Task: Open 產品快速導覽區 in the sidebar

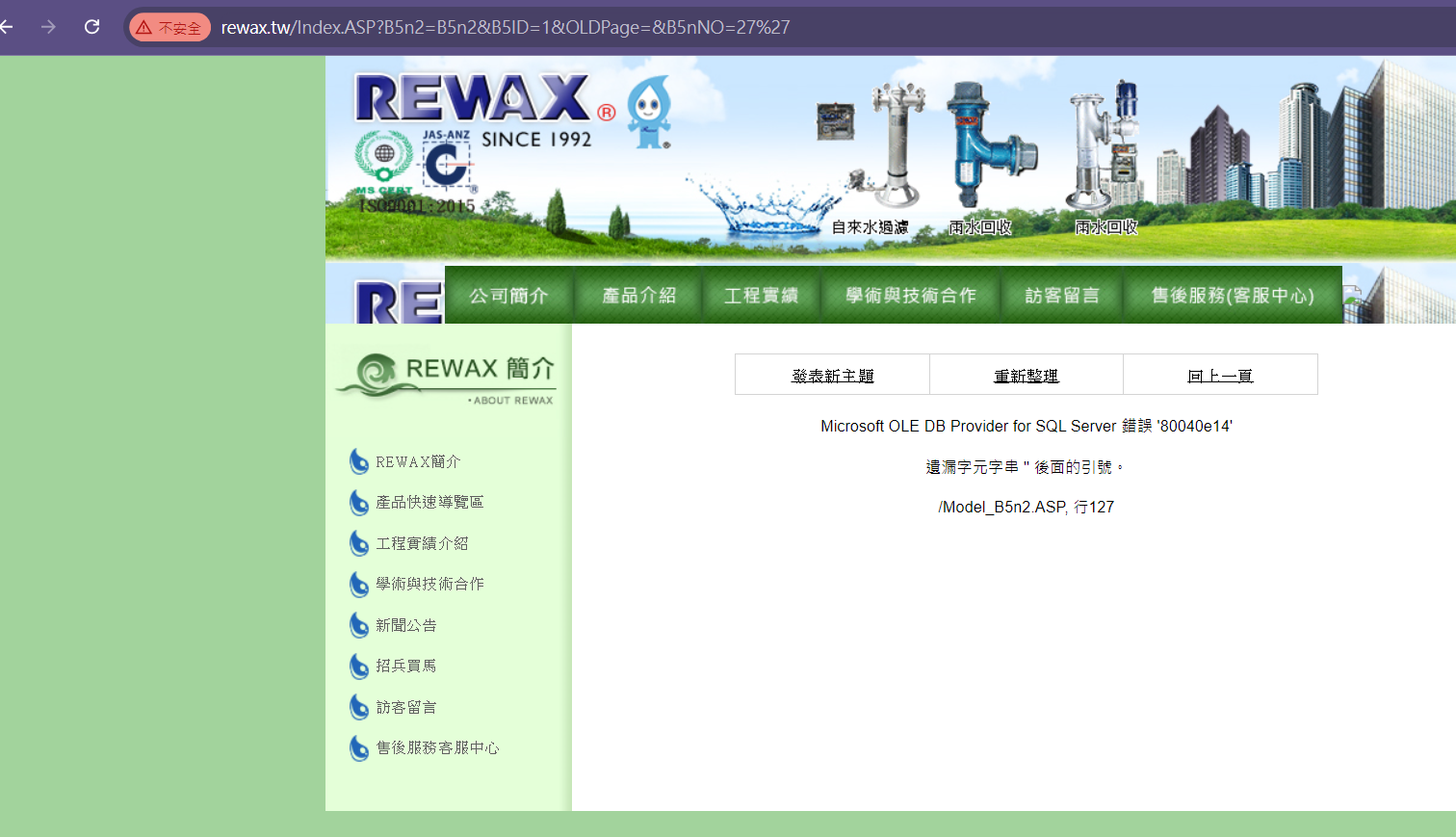Action: point(429,502)
